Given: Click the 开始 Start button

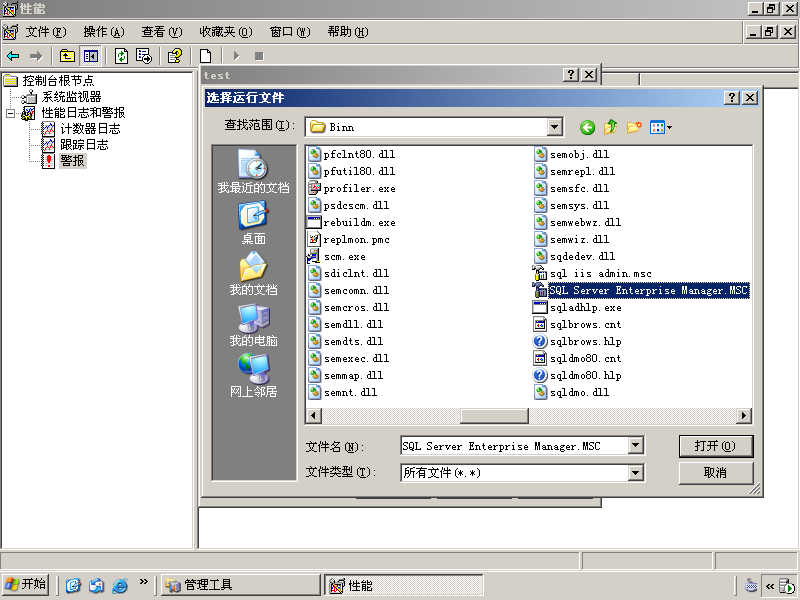Looking at the screenshot, I should coord(26,584).
